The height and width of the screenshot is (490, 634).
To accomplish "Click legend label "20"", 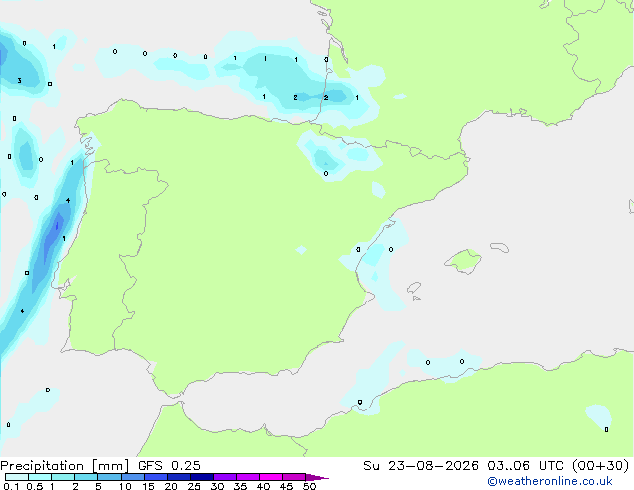I will 171,486.
